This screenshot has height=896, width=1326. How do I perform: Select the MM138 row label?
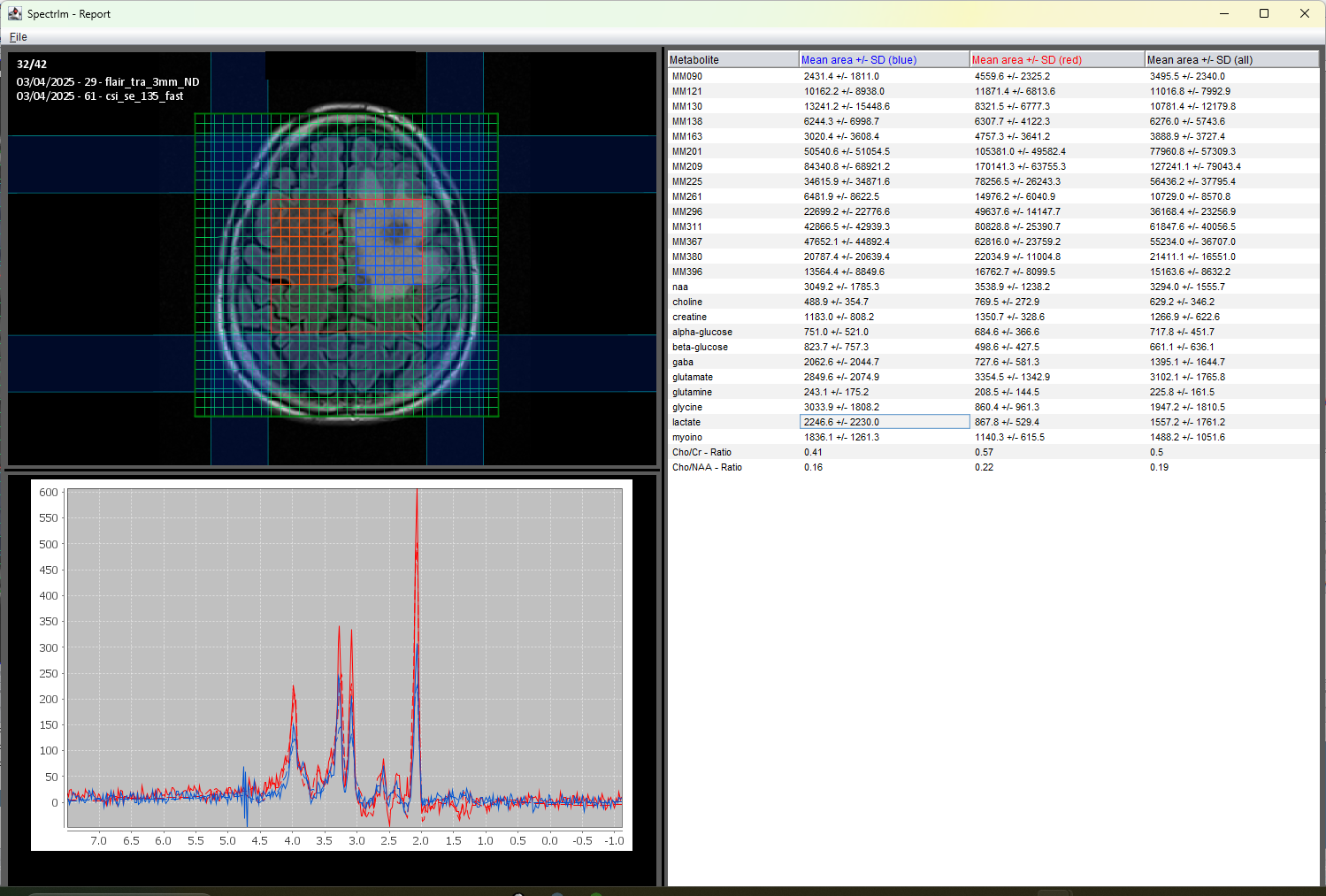(686, 121)
